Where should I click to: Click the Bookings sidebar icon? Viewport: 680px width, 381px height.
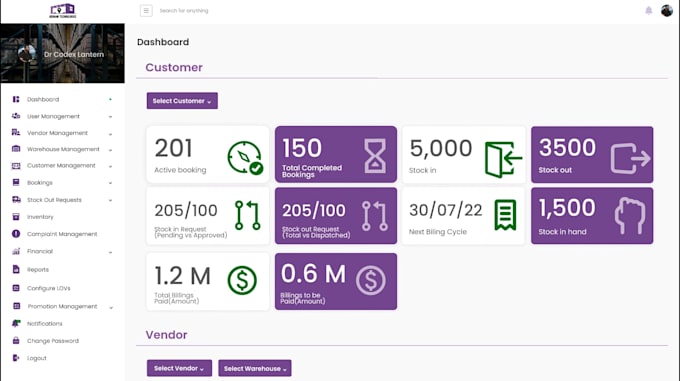pyautogui.click(x=16, y=182)
